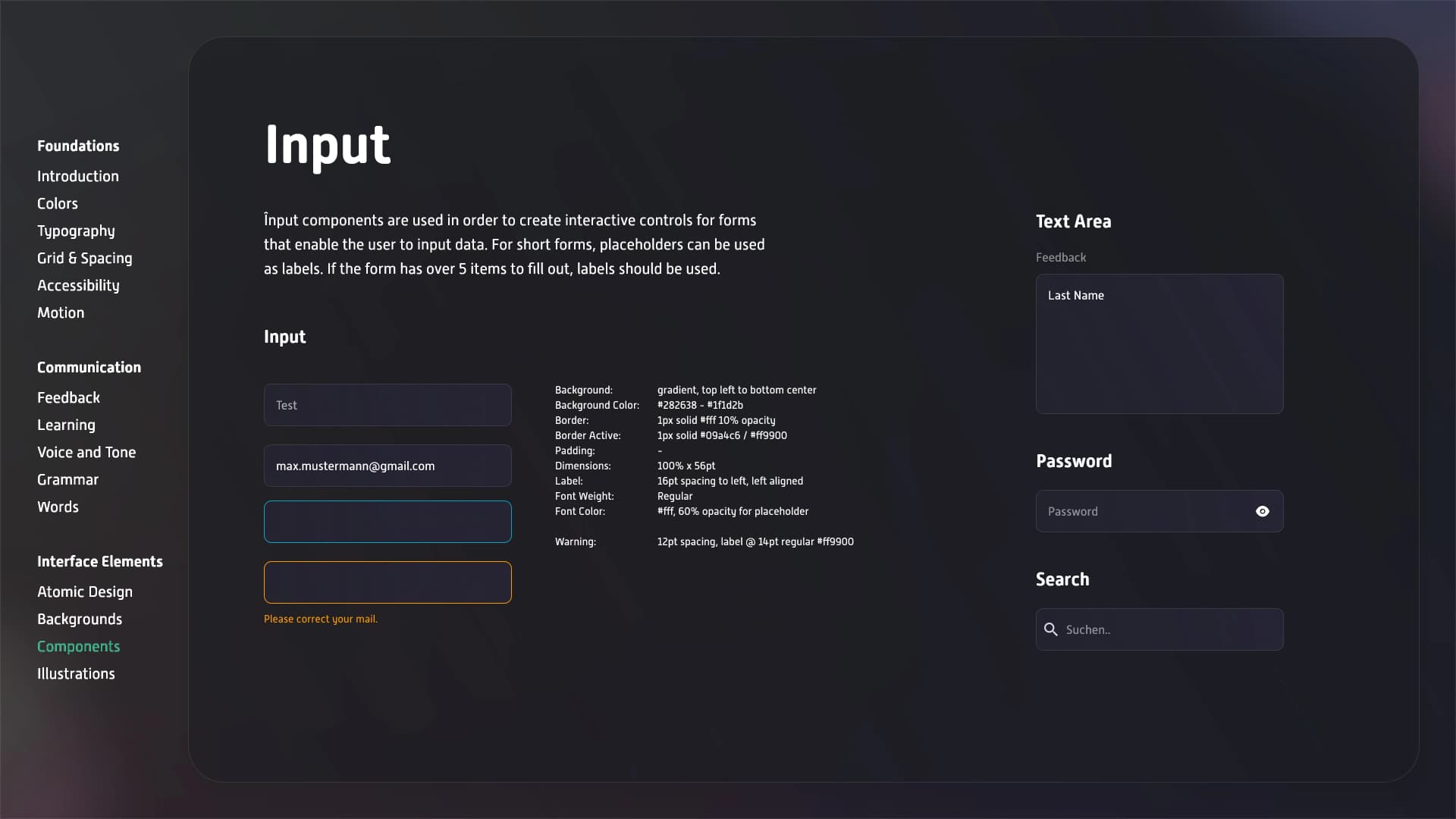This screenshot has width=1456, height=819.
Task: Click the Motion navigation item
Action: coord(60,312)
